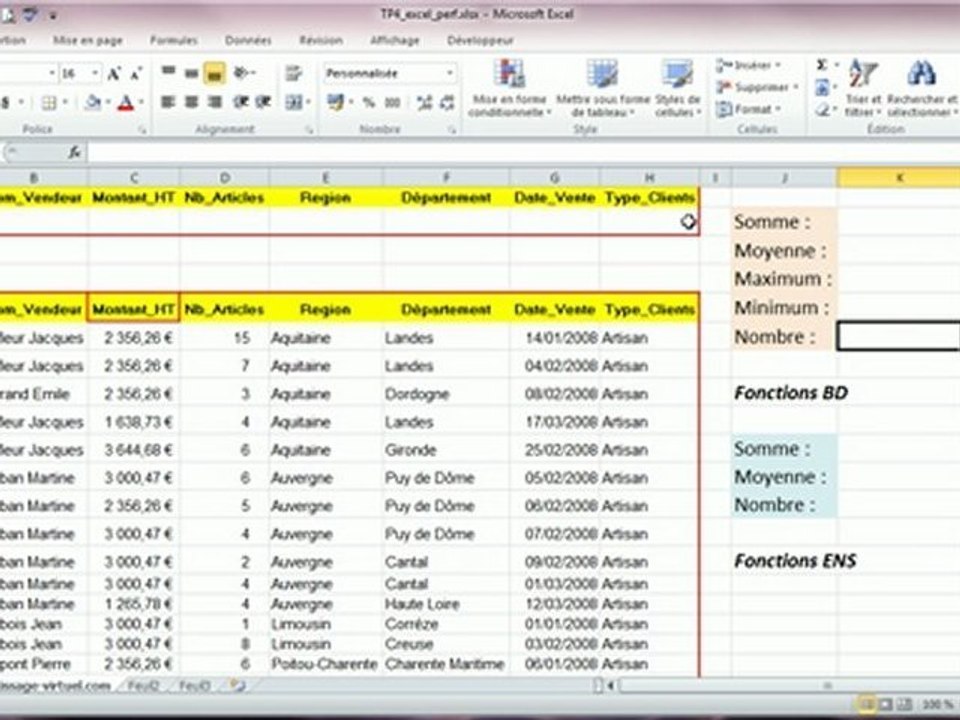Viewport: 960px width, 720px height.
Task: Switch to the Feuil3 sheet tab
Action: pyautogui.click(x=194, y=686)
